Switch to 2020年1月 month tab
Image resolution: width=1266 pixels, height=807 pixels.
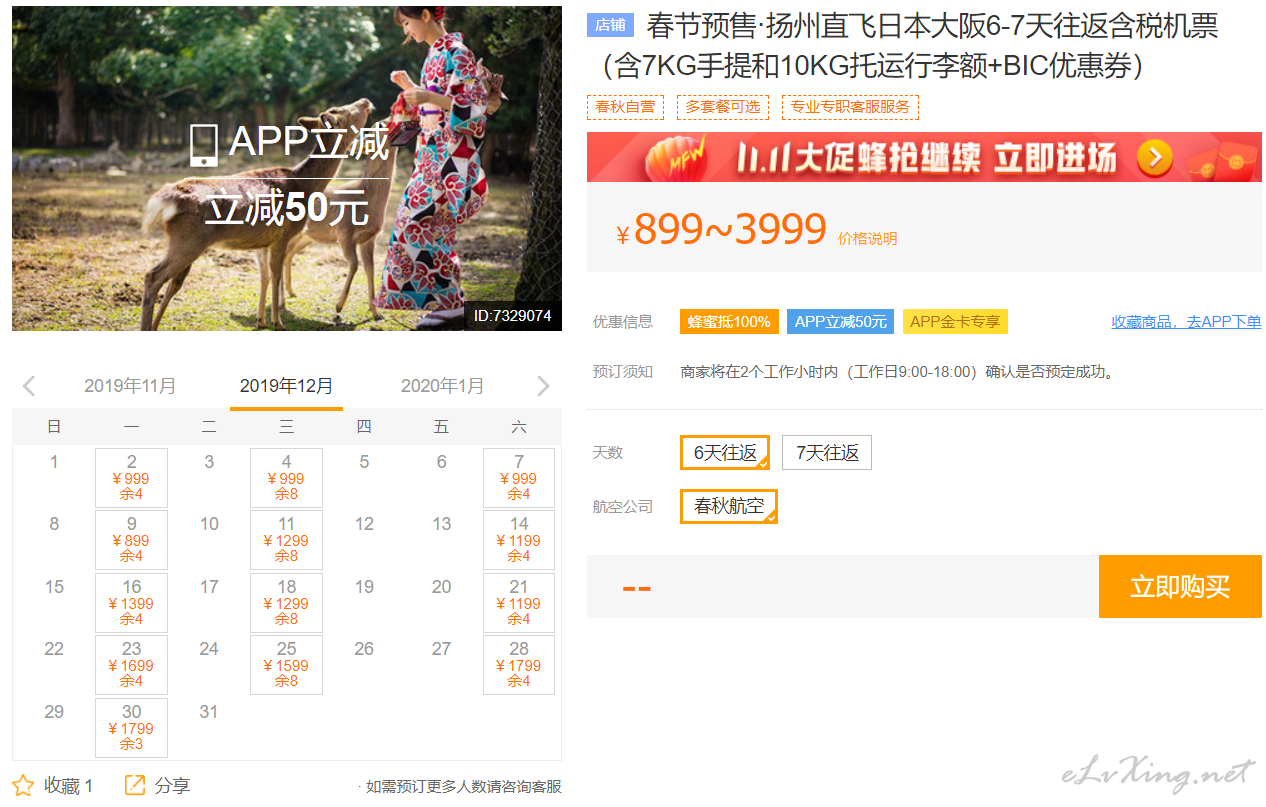442,386
